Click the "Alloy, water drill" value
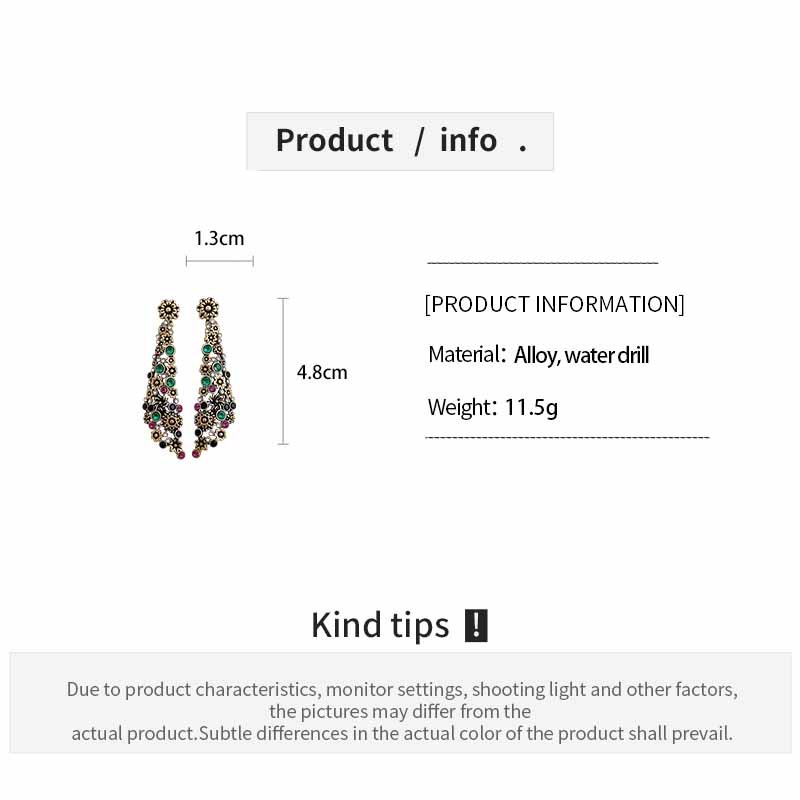Image resolution: width=800 pixels, height=800 pixels. (x=582, y=355)
